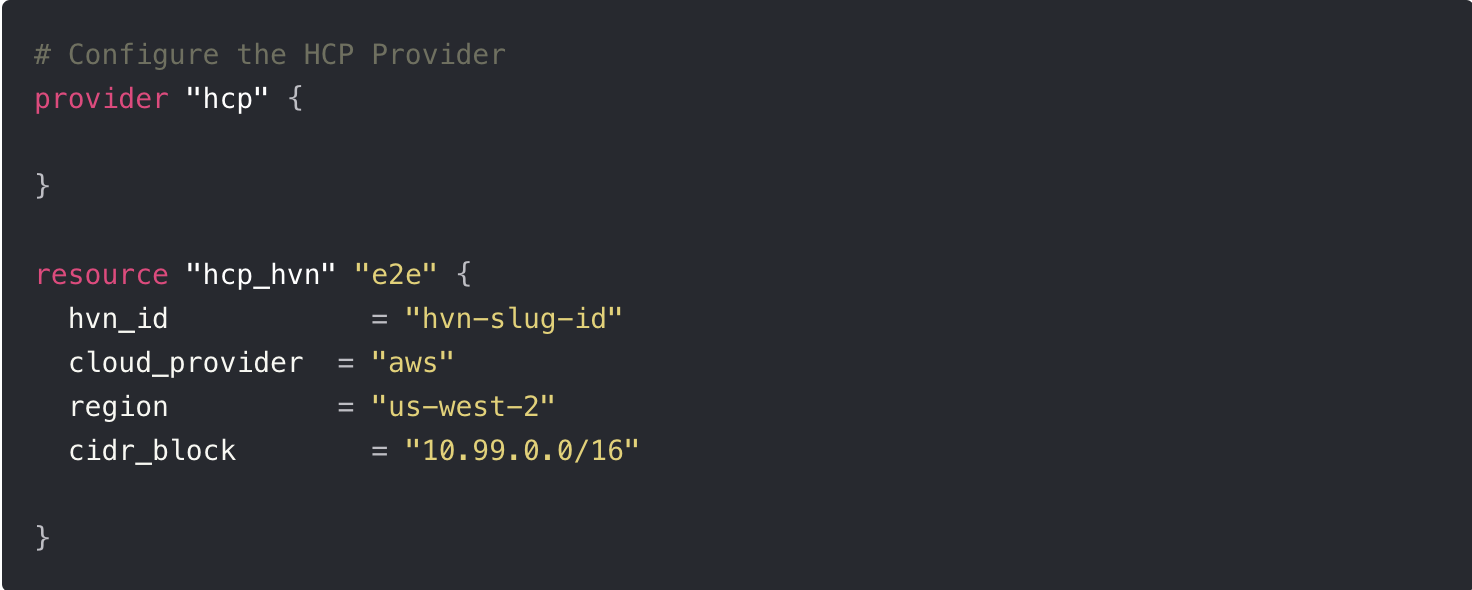
Task: Click the 'resource' keyword
Action: (101, 275)
